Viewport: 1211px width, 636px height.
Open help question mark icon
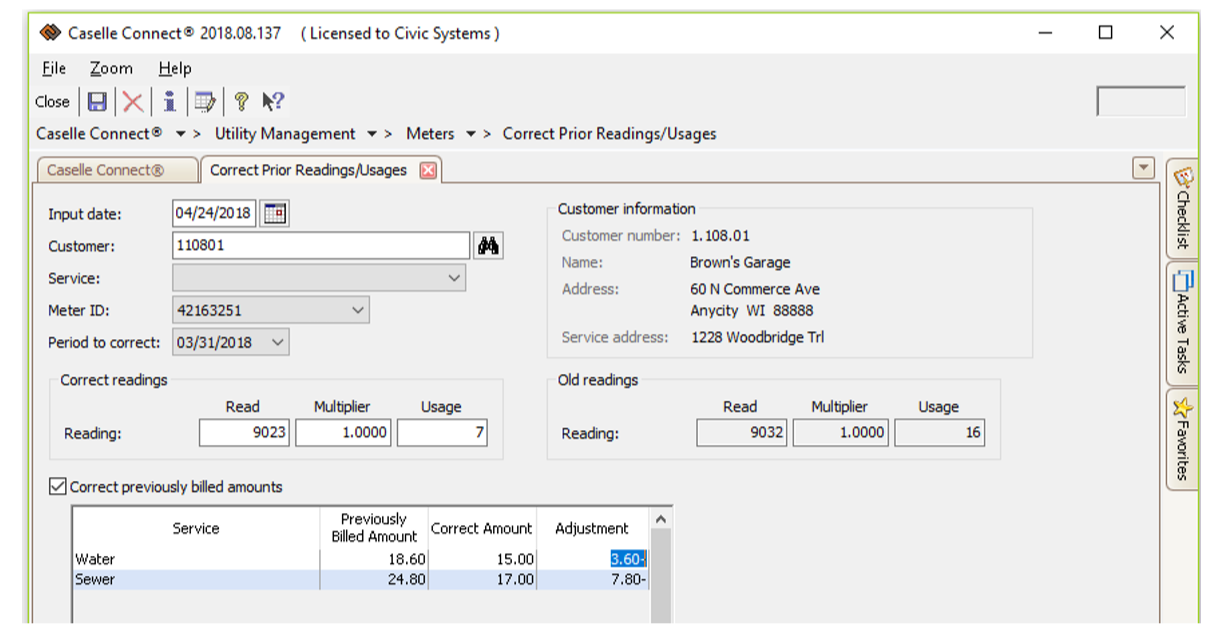point(241,101)
